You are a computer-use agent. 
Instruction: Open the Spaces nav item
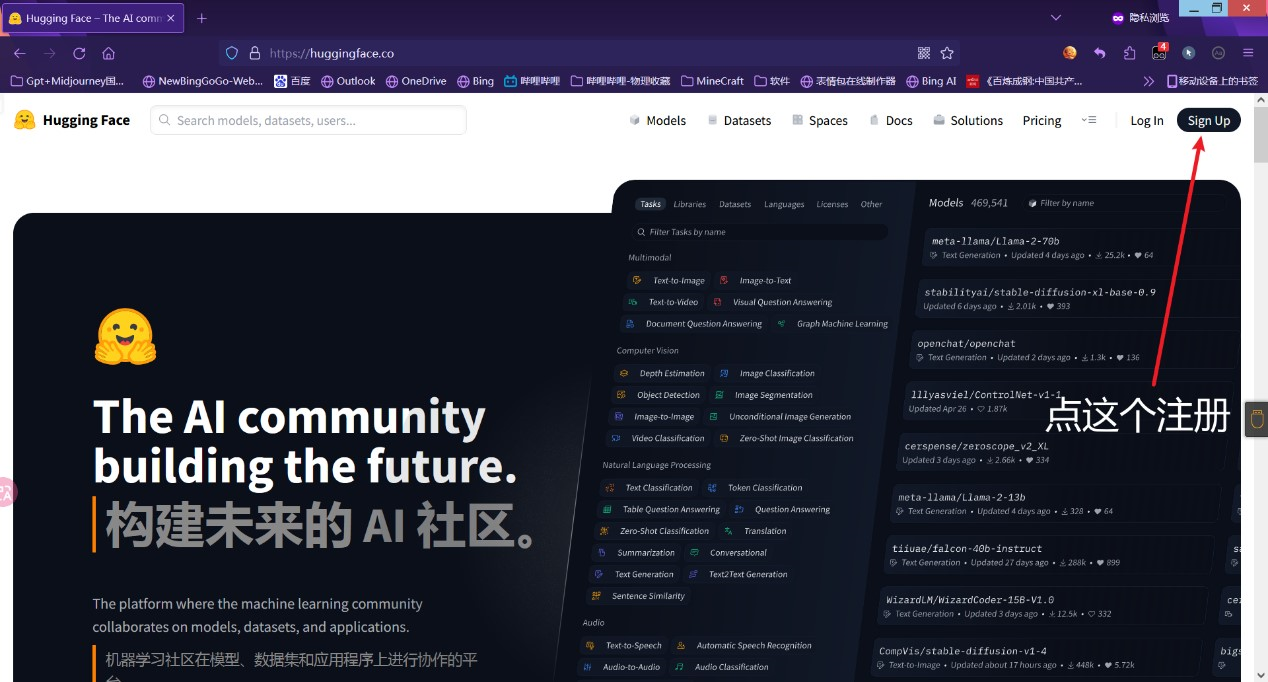(x=820, y=120)
